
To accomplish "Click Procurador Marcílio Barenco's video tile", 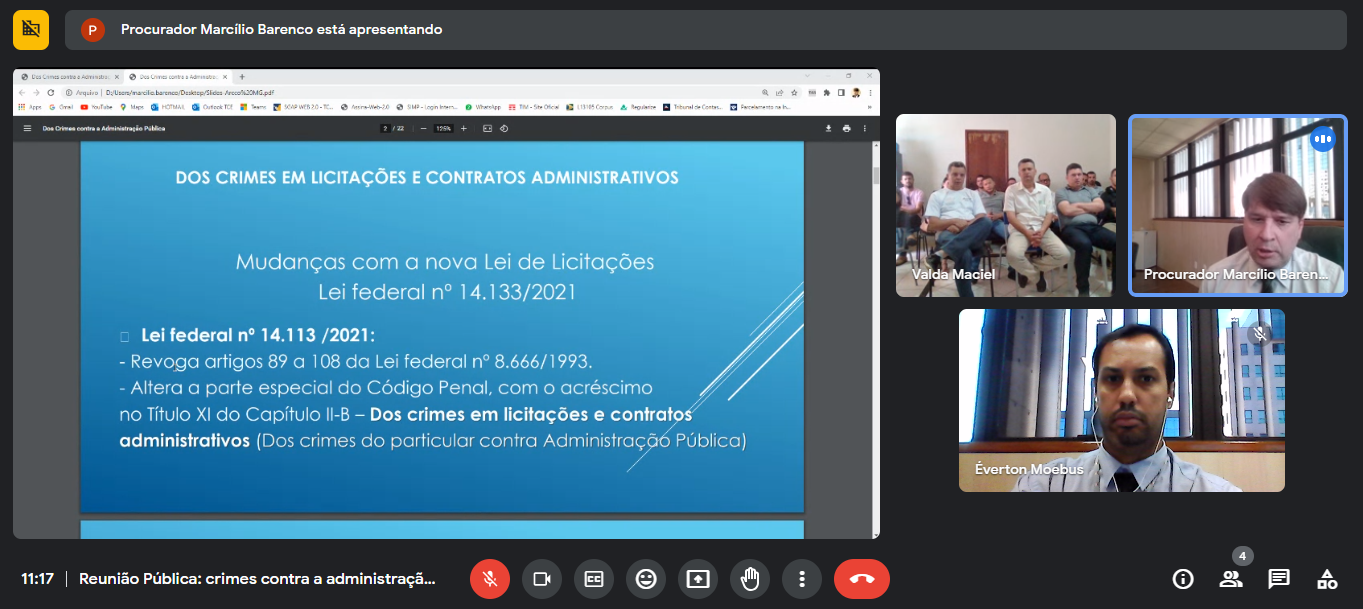I will point(1237,205).
